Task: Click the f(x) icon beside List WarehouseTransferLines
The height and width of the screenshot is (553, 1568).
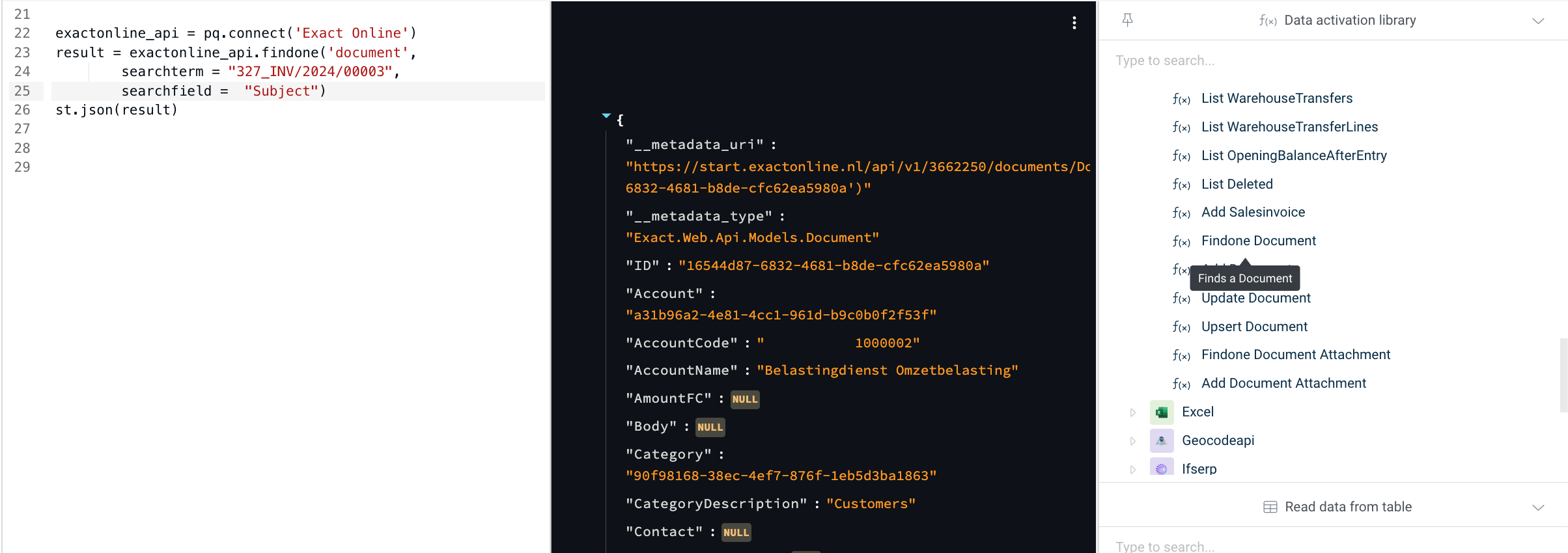Action: coord(1181,128)
